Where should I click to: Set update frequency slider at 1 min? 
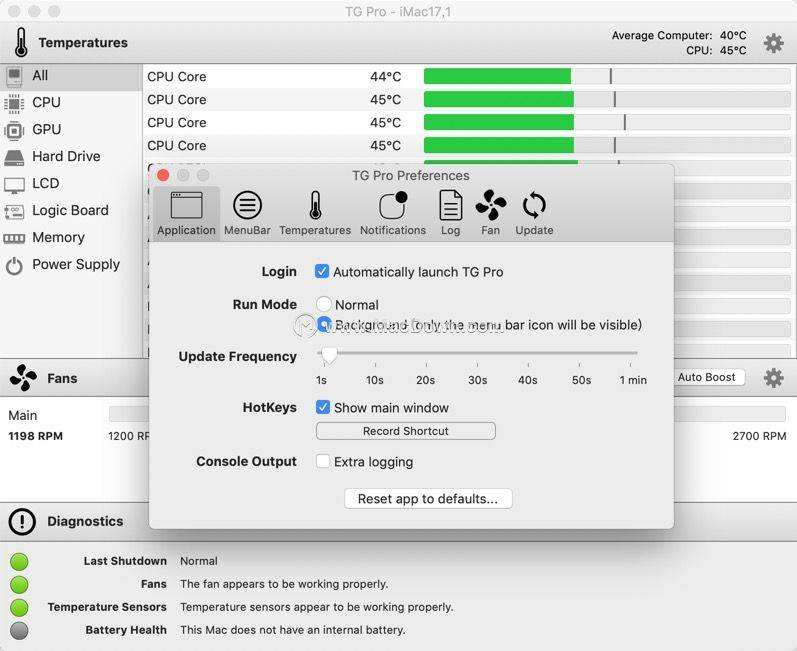631,353
